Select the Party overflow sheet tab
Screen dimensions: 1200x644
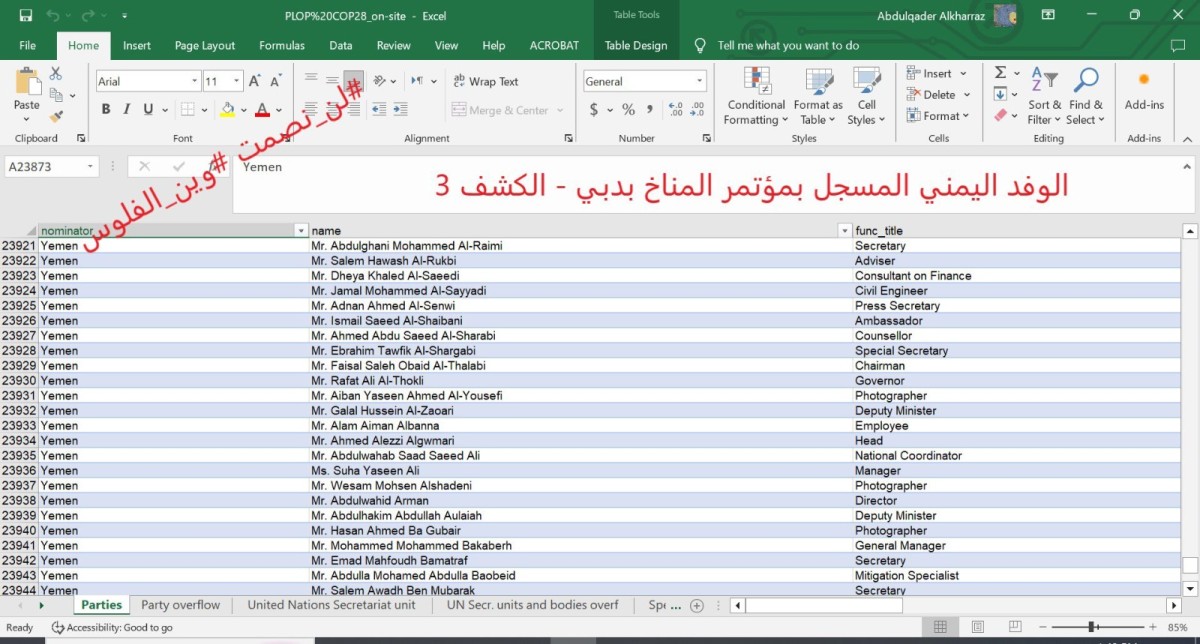pyautogui.click(x=180, y=604)
